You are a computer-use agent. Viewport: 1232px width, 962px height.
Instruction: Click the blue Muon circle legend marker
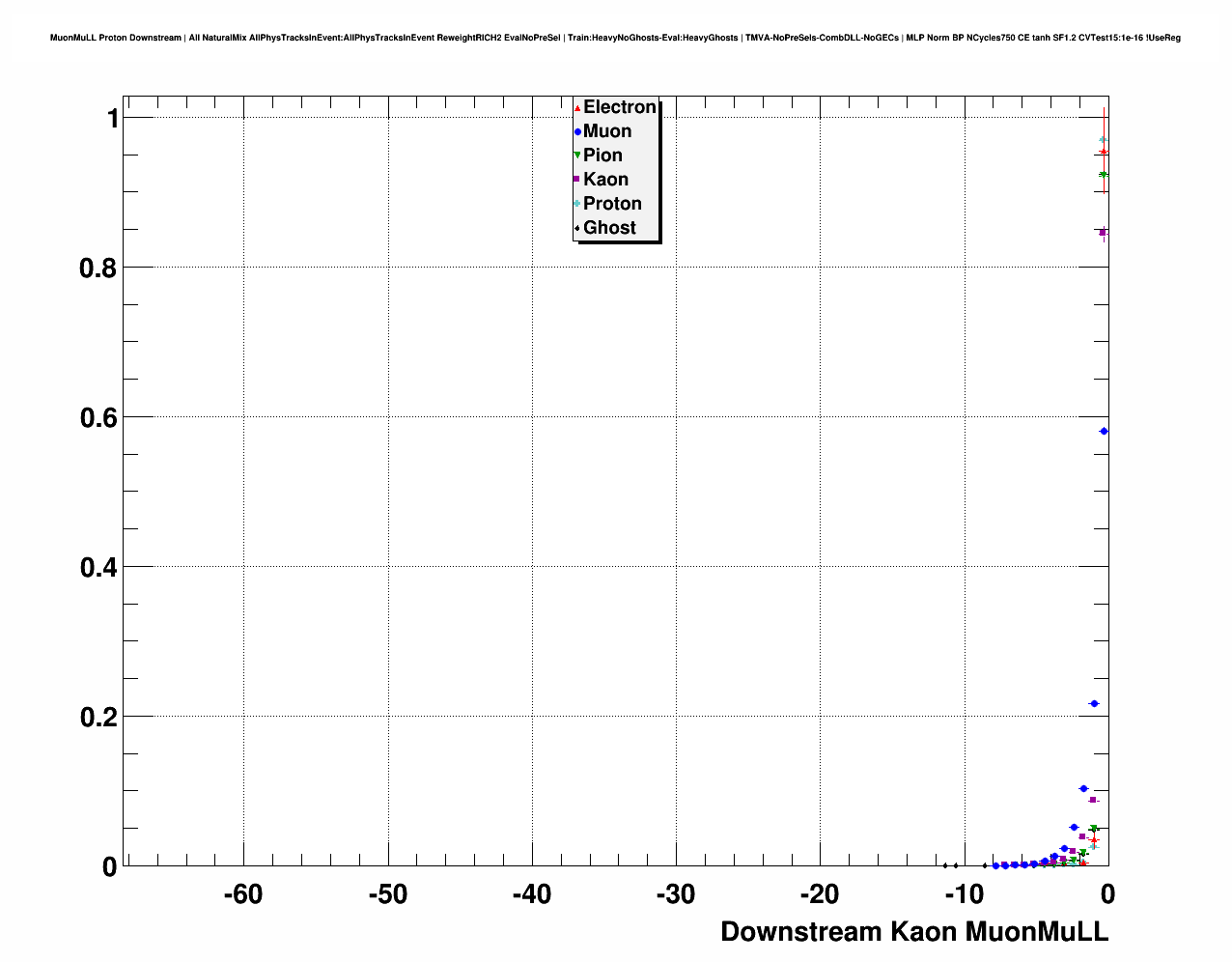click(x=577, y=132)
